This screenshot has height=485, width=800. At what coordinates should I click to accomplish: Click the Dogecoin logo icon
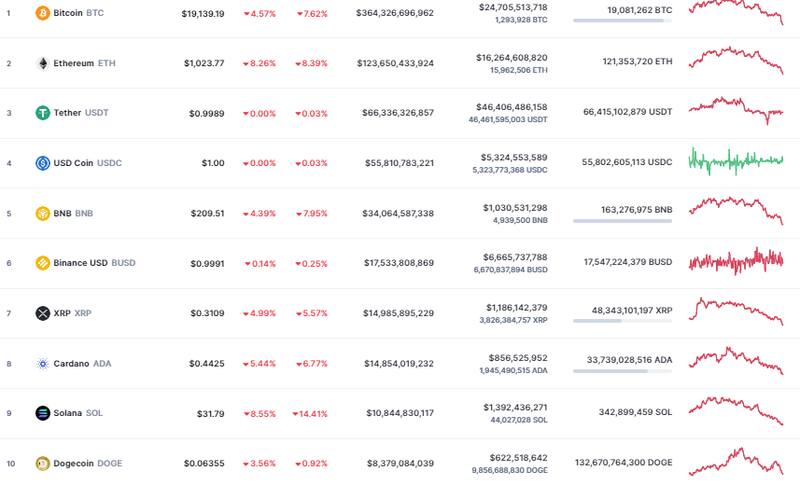[42, 463]
